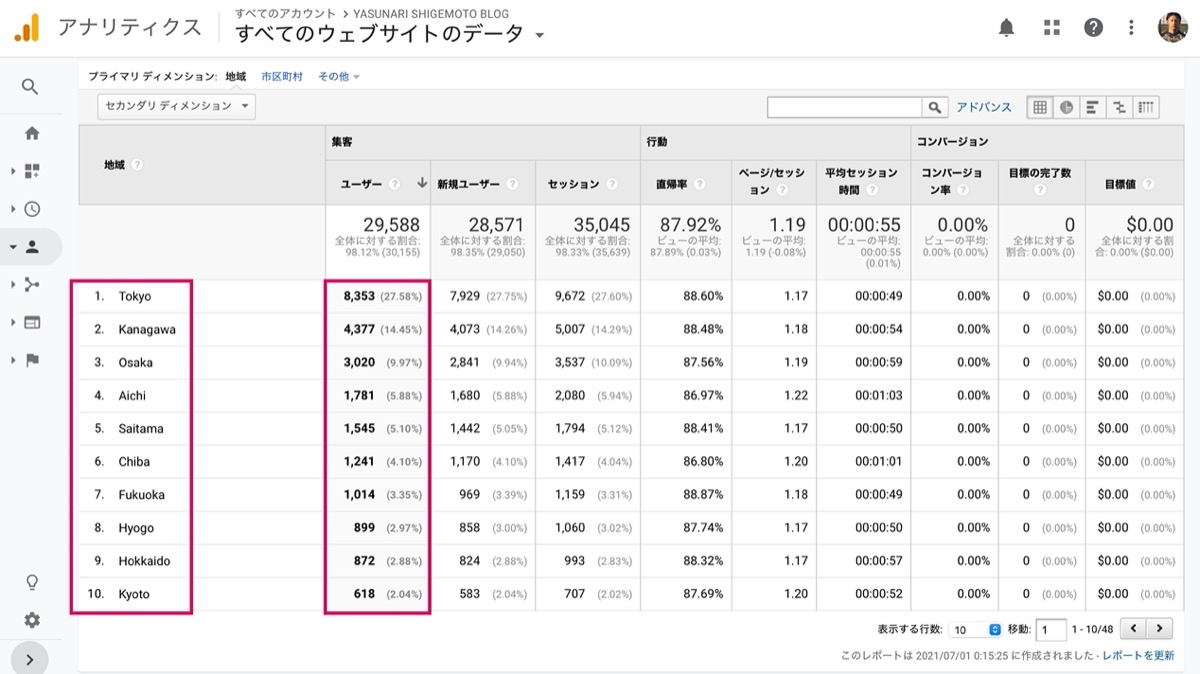1200x674 pixels.
Task: Select the 地域 primary dimension
Action: click(x=235, y=76)
